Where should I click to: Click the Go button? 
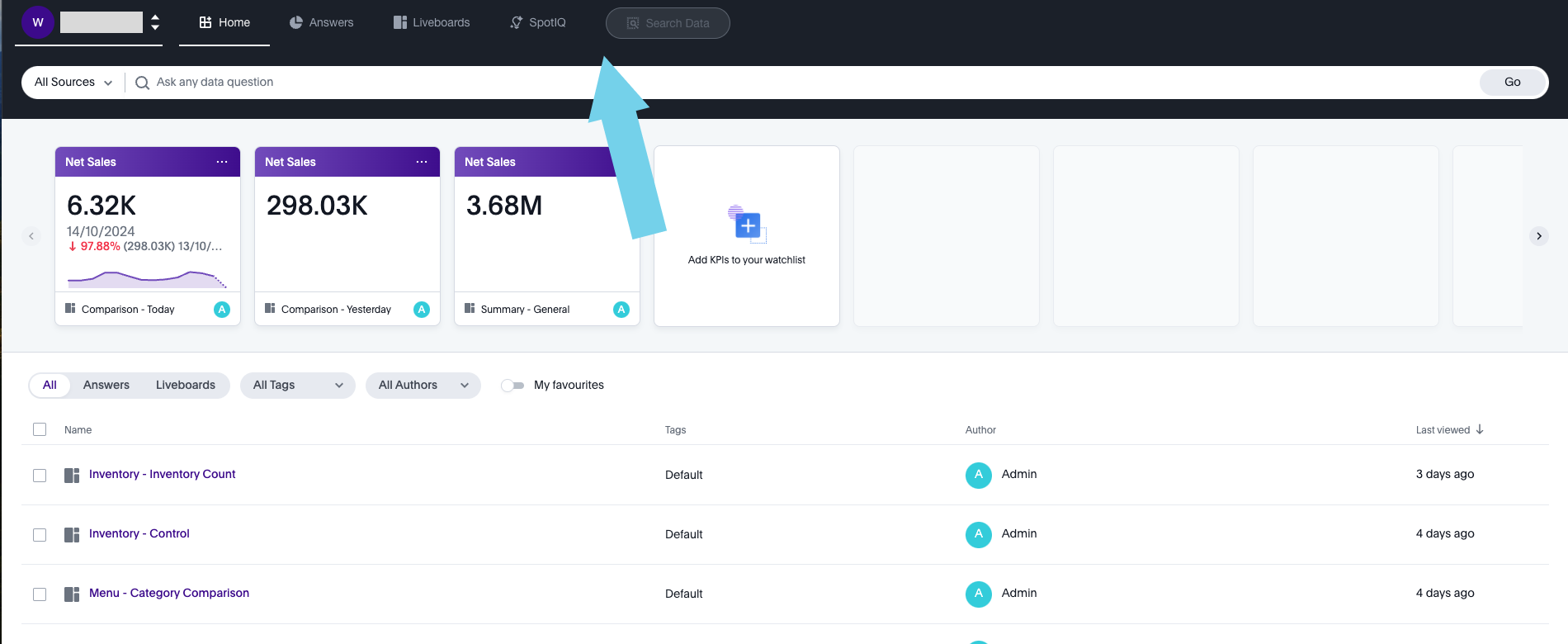pos(1513,82)
